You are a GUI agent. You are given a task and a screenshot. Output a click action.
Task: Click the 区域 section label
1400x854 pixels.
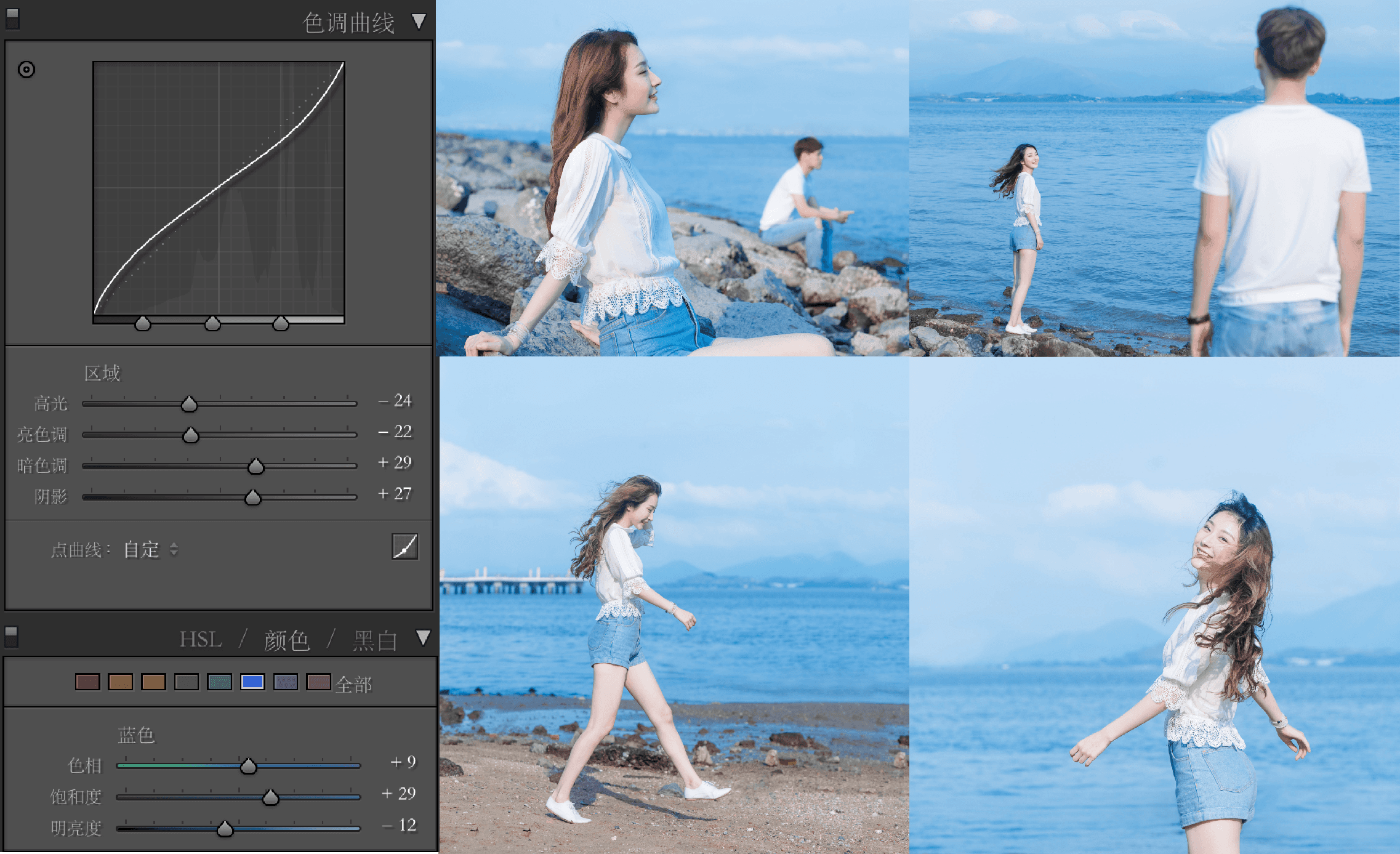point(102,373)
